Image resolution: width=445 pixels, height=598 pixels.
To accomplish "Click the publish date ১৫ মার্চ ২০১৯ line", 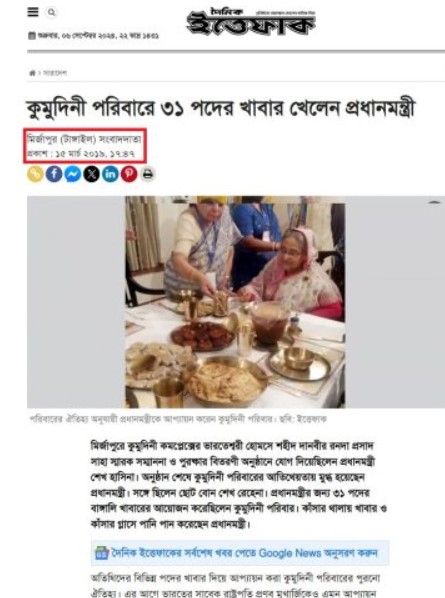I will [81, 154].
